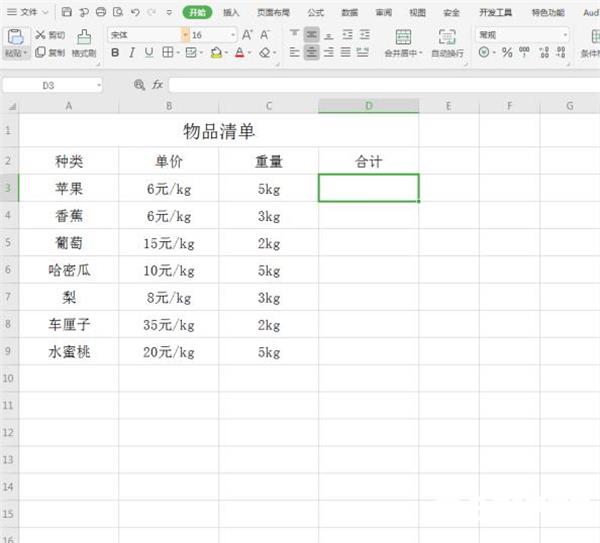Screen dimensions: 600x543
Task: Select cell containing 哈密瓜
Action: click(x=69, y=270)
